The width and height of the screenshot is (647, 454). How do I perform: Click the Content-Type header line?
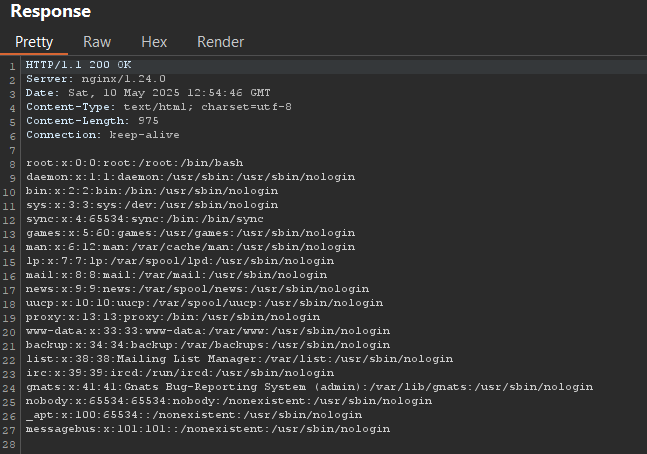click(x=159, y=107)
